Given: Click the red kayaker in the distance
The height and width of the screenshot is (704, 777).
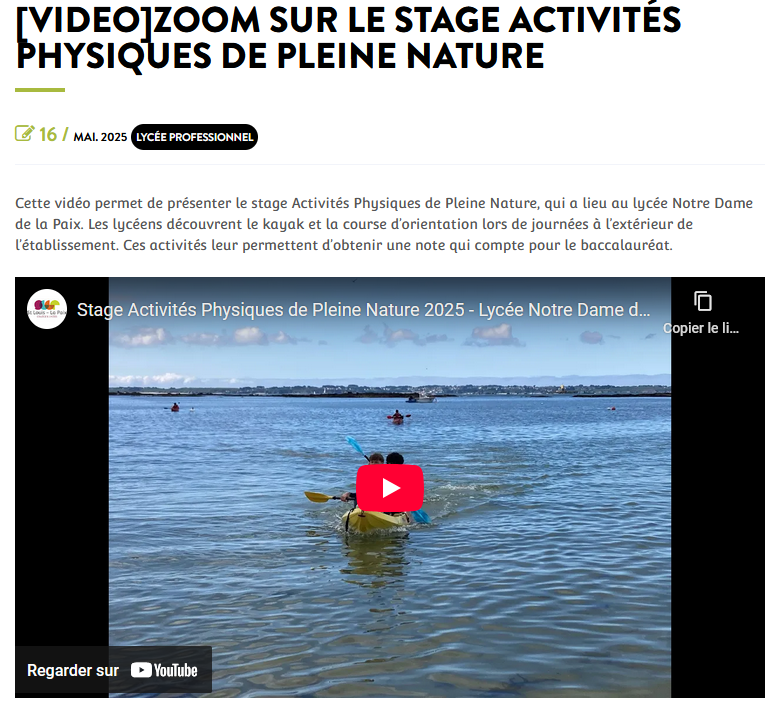Looking at the screenshot, I should pyautogui.click(x=397, y=417).
